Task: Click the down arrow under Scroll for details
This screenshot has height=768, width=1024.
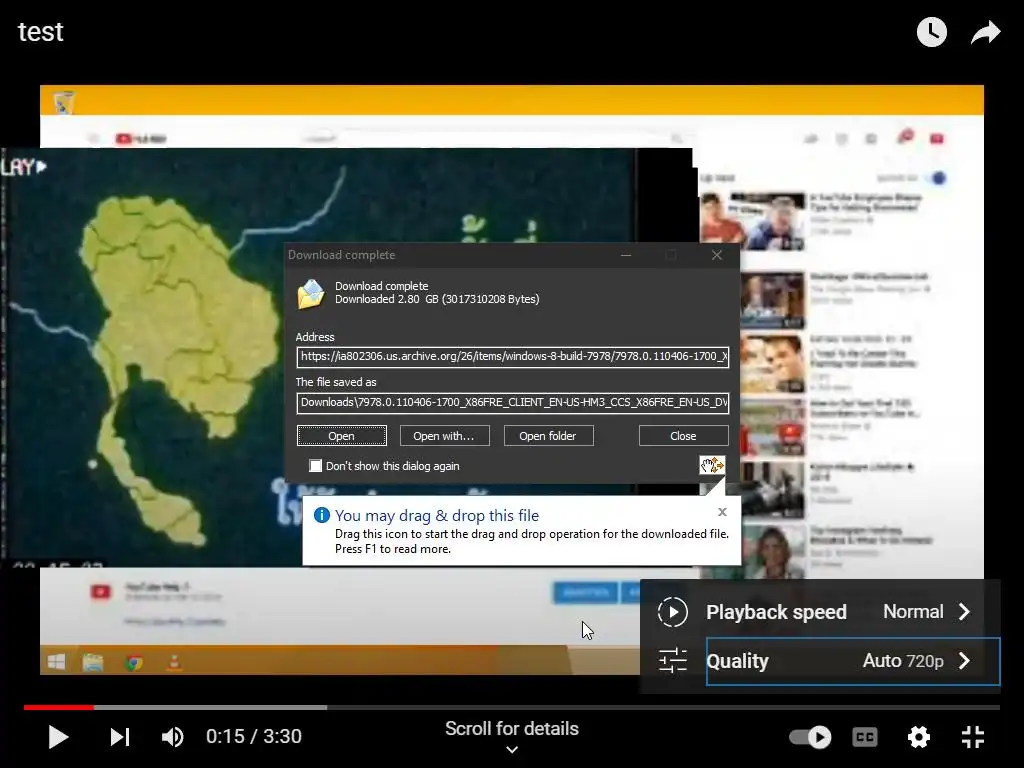Action: 512,750
